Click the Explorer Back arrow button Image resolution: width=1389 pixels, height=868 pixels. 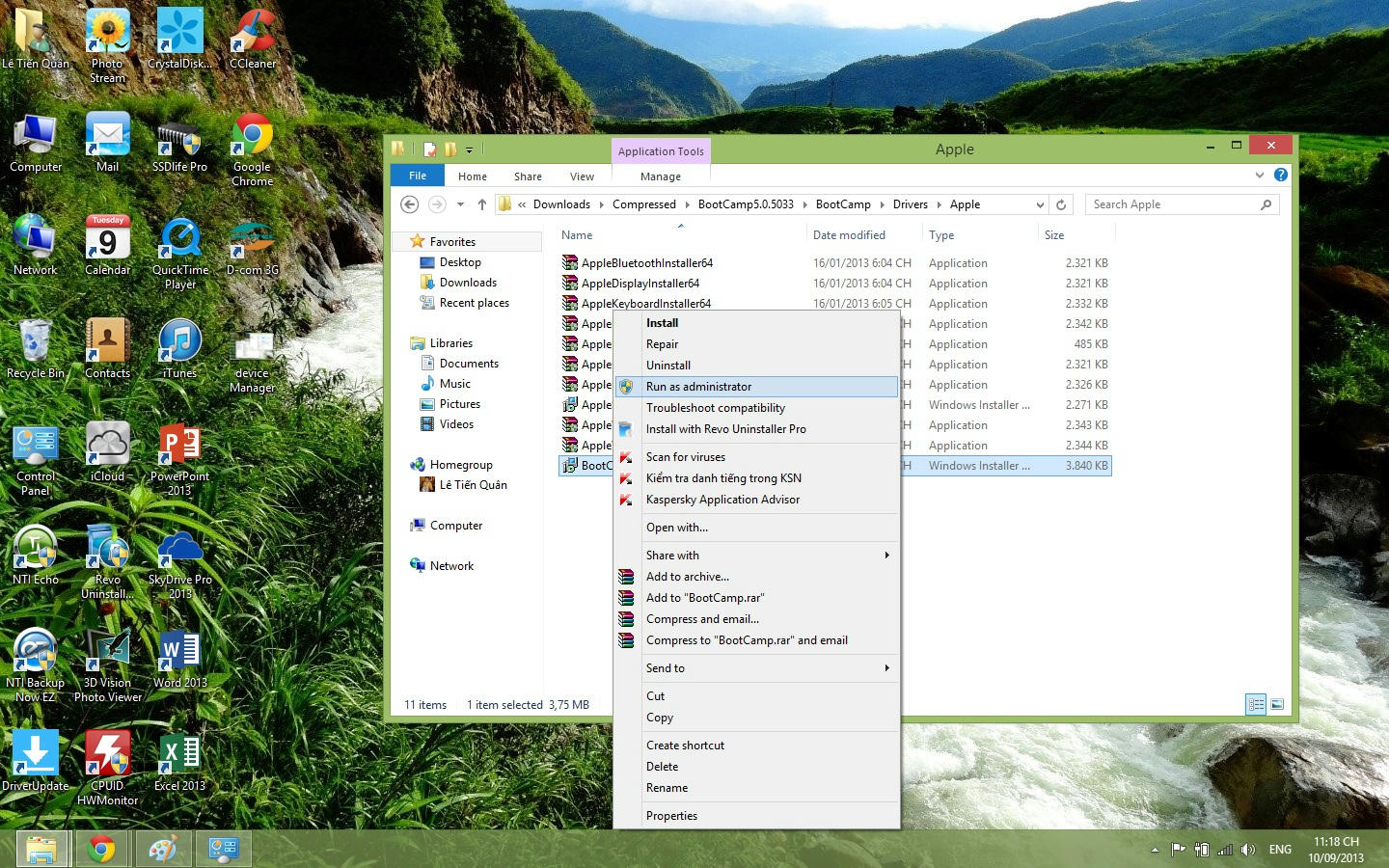409,204
